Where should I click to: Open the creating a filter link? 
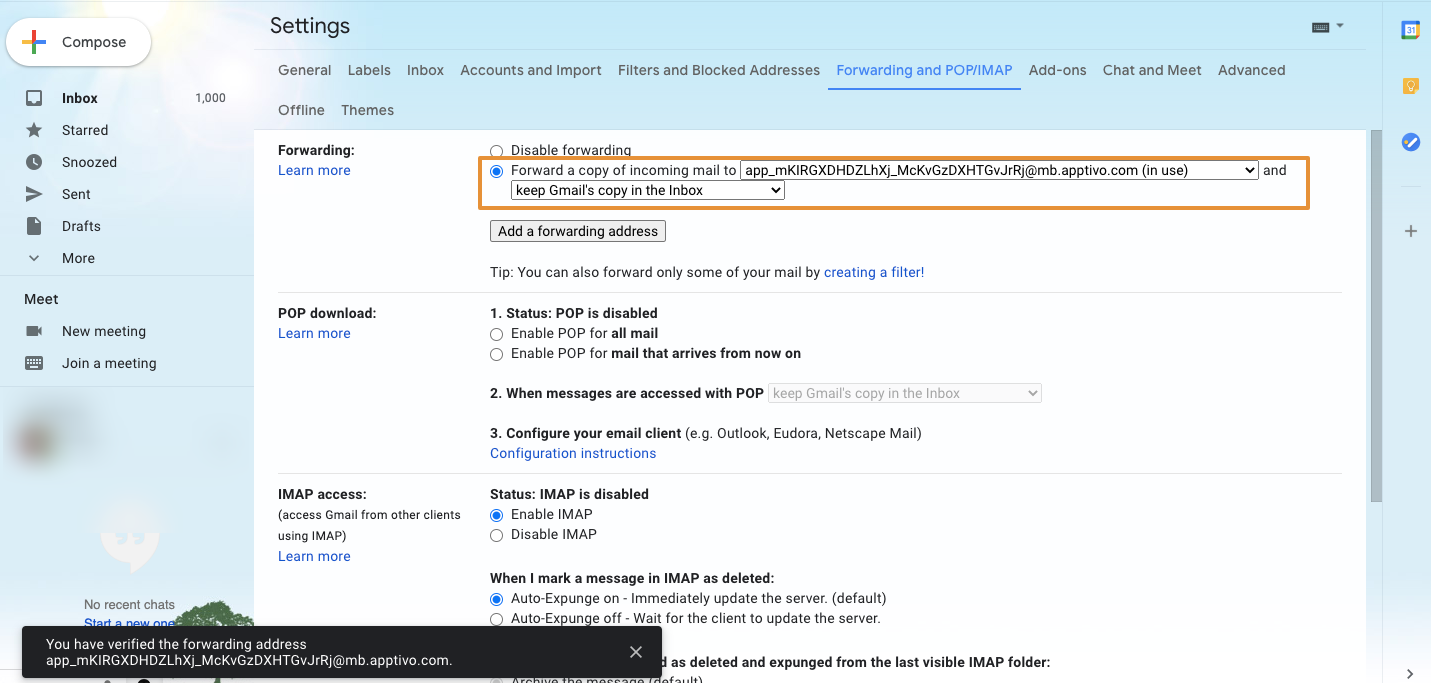[x=873, y=272]
